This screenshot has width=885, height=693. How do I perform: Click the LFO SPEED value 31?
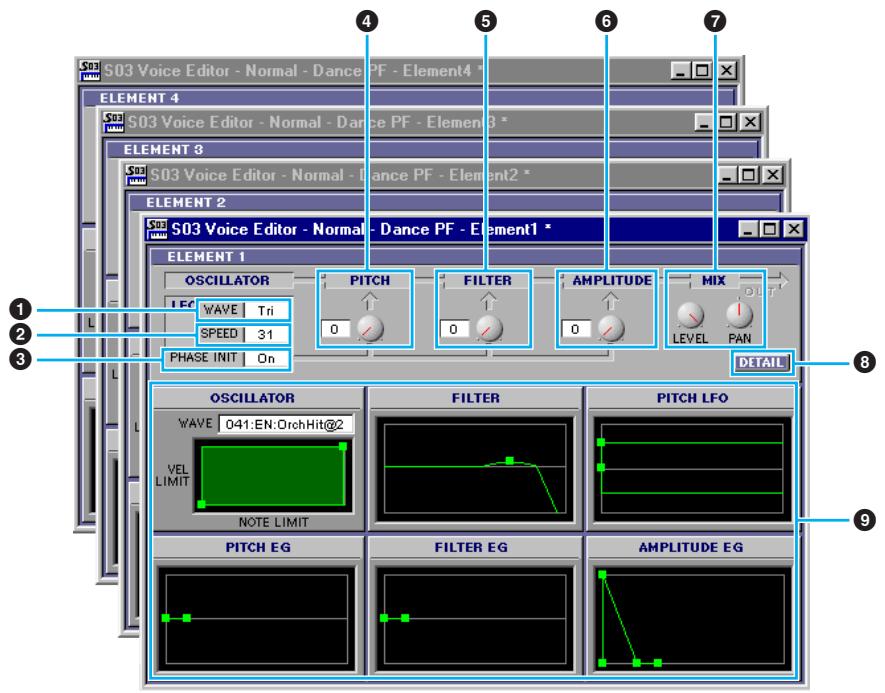click(266, 334)
